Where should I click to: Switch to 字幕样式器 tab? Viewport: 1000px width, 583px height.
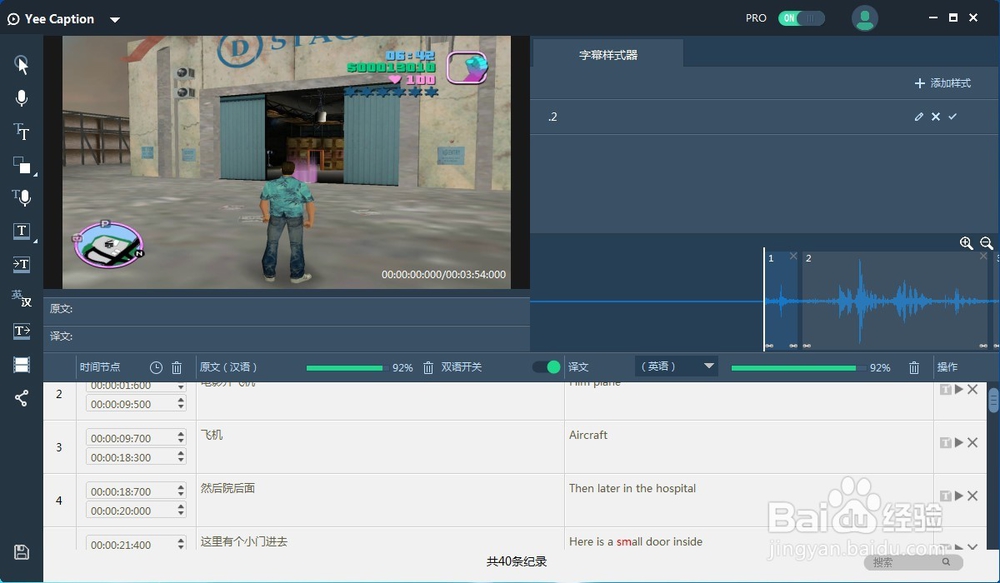tap(608, 55)
